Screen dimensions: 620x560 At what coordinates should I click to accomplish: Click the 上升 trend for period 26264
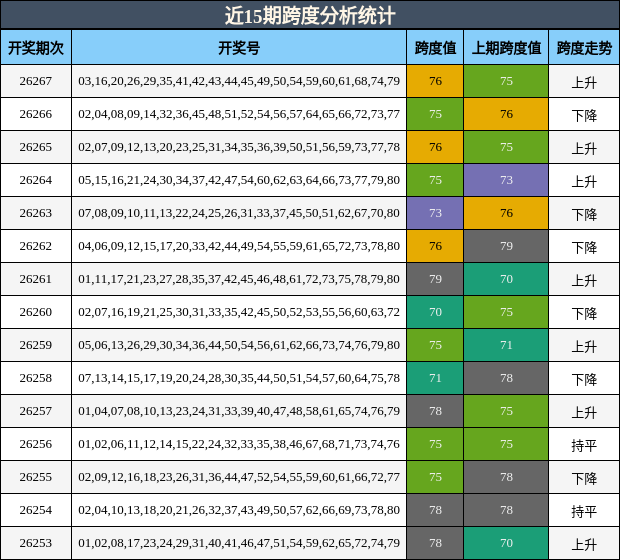tap(584, 182)
